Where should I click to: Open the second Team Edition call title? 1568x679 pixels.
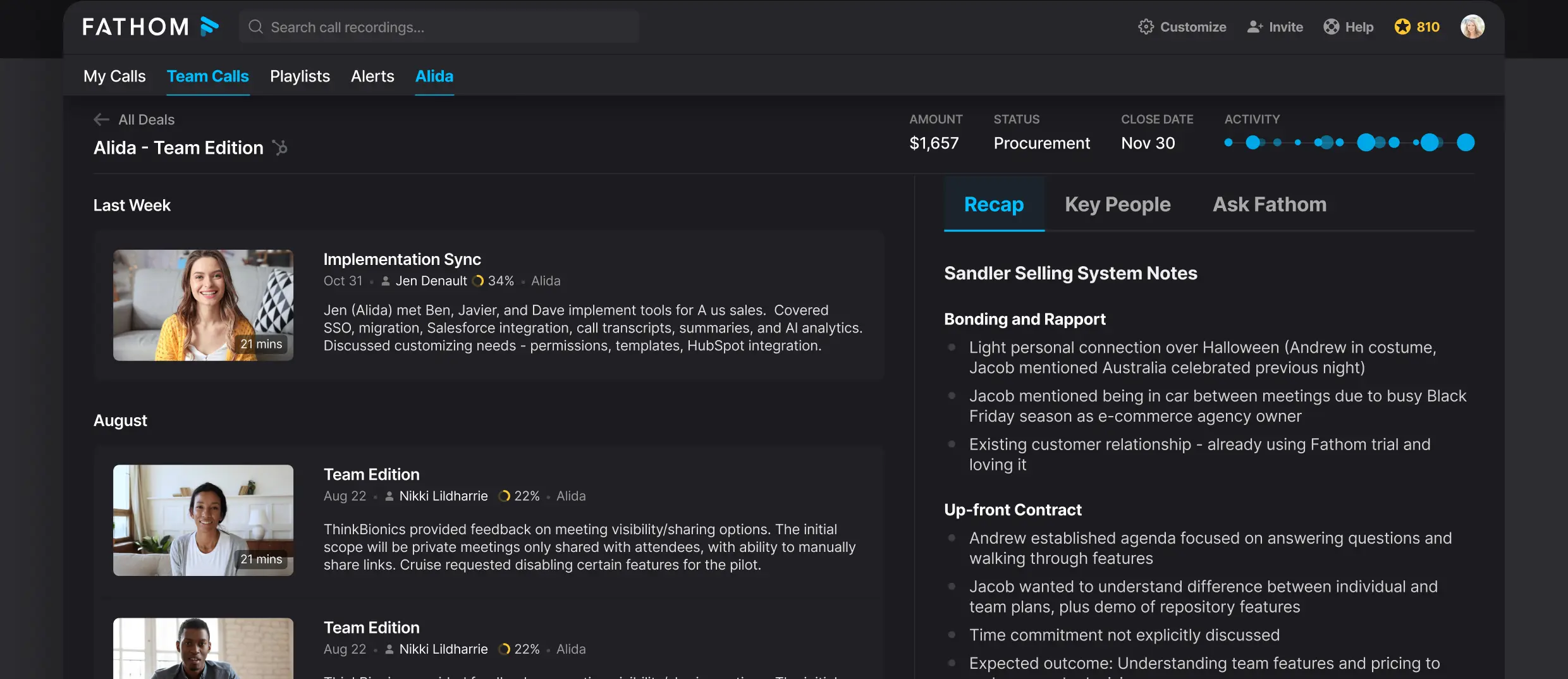click(x=372, y=627)
